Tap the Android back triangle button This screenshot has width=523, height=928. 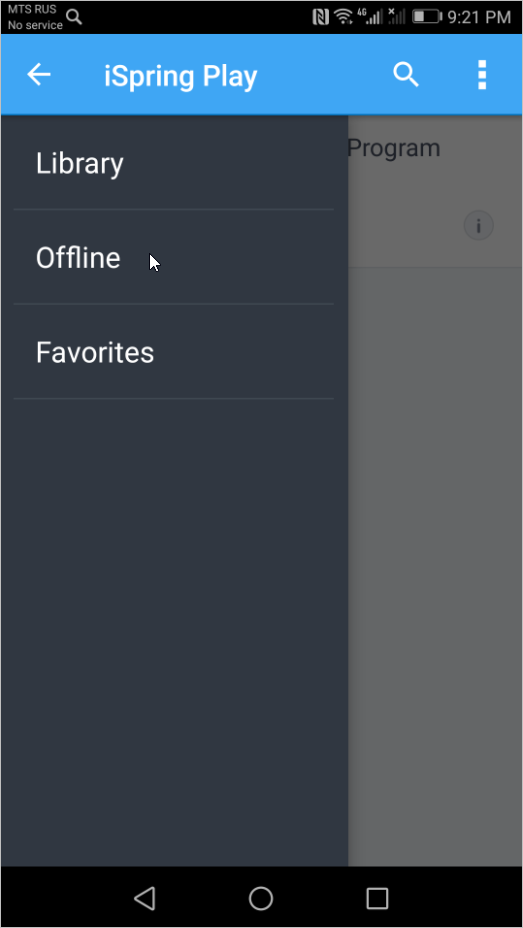coord(144,898)
